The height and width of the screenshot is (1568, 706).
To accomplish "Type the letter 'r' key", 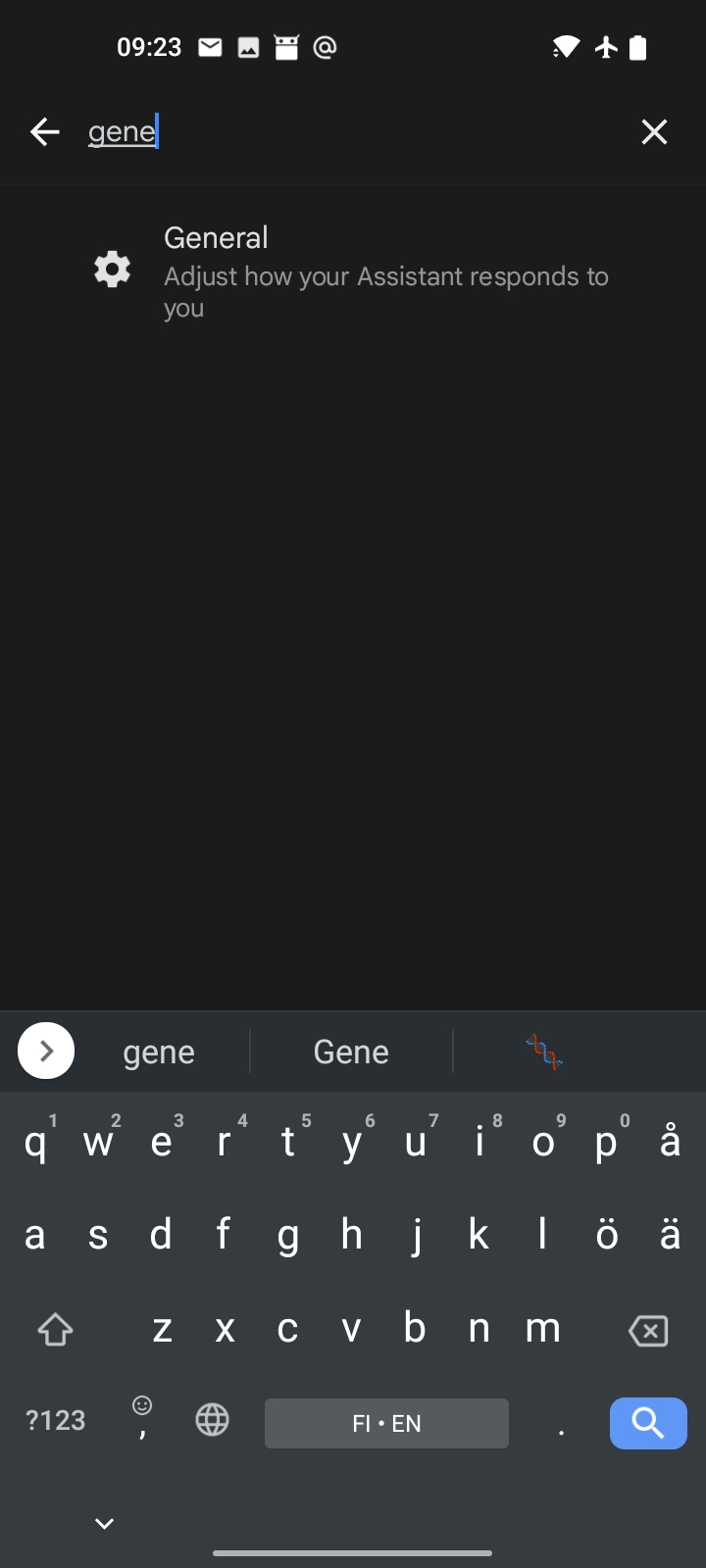I will (225, 1142).
